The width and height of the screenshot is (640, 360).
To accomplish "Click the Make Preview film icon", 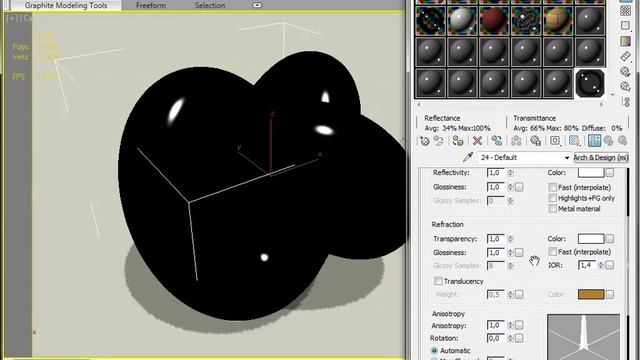I will pos(625,56).
